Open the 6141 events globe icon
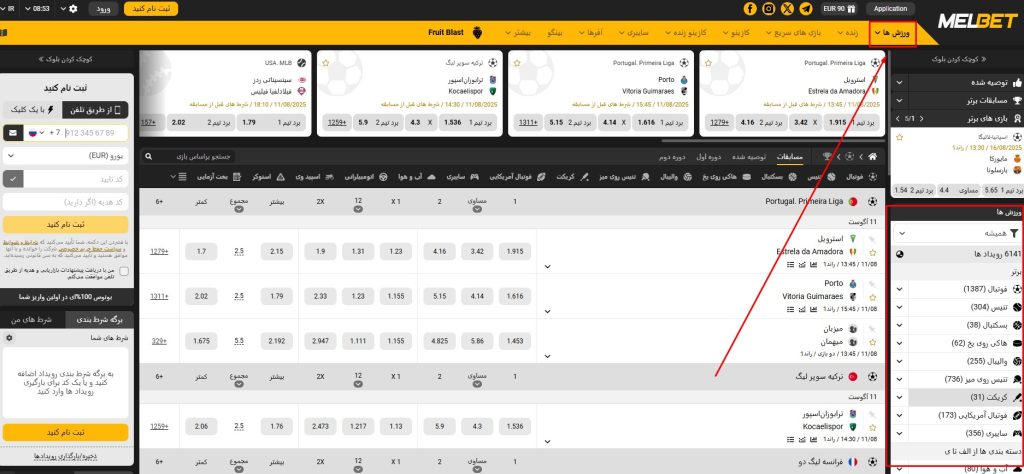 coord(900,253)
